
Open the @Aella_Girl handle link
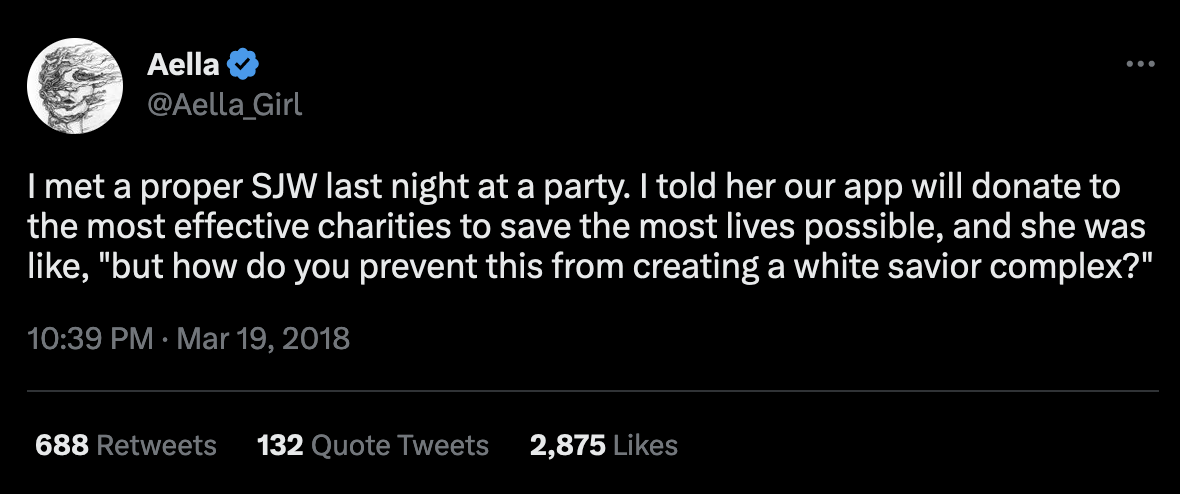224,104
